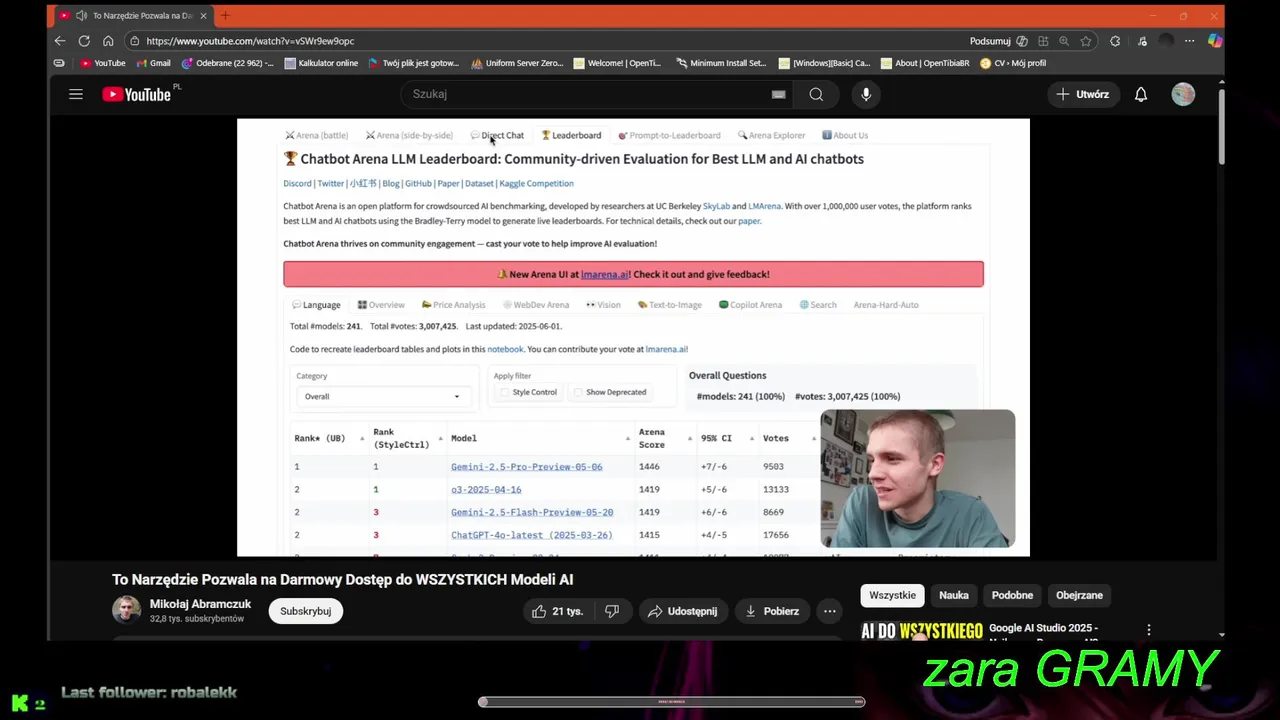Mute the tab using its speaker icon
This screenshot has height=720, width=1280.
(x=82, y=16)
